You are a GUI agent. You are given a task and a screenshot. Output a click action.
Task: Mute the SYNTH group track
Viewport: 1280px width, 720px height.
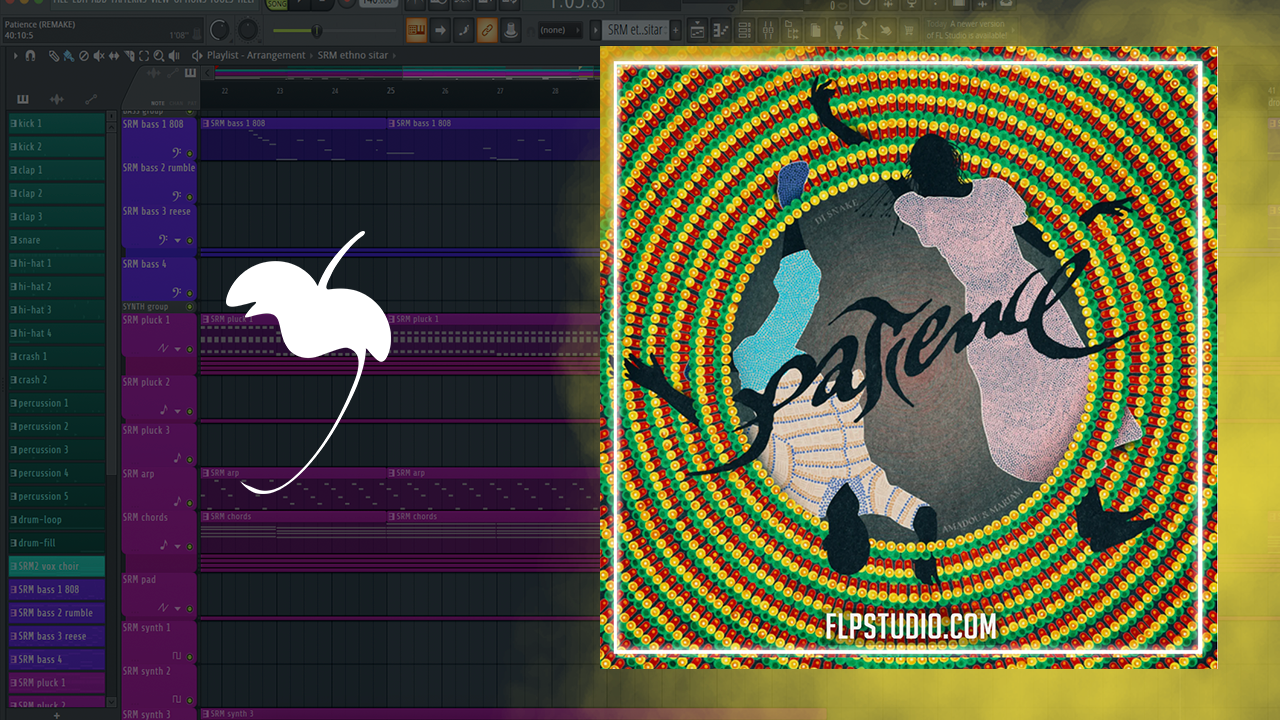(190, 306)
